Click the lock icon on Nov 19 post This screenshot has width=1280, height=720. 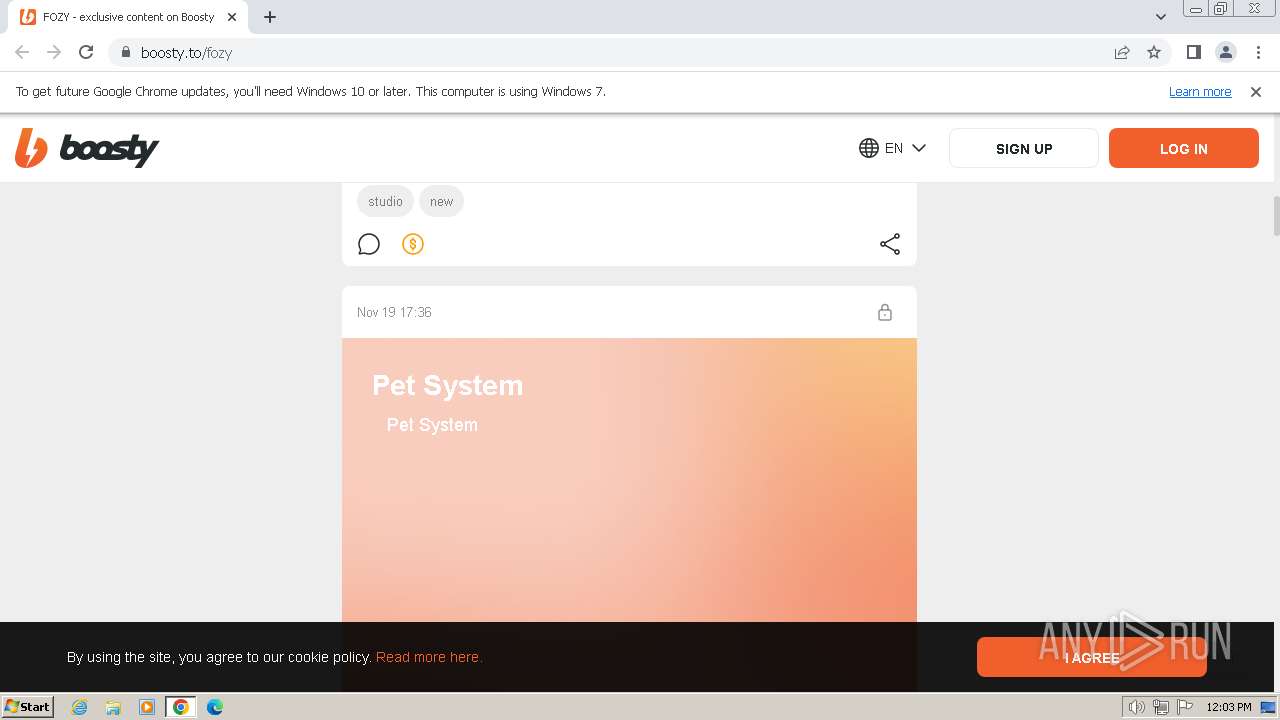885,312
